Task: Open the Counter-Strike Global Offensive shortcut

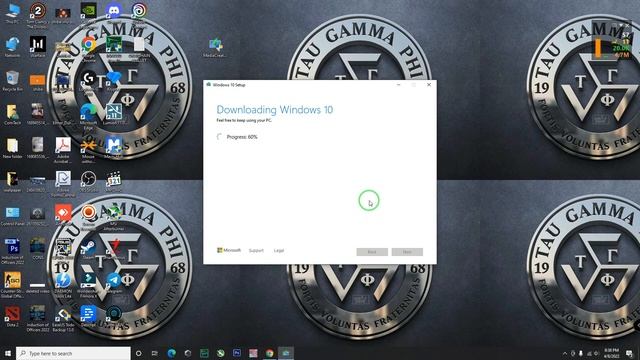Action: [x=12, y=285]
